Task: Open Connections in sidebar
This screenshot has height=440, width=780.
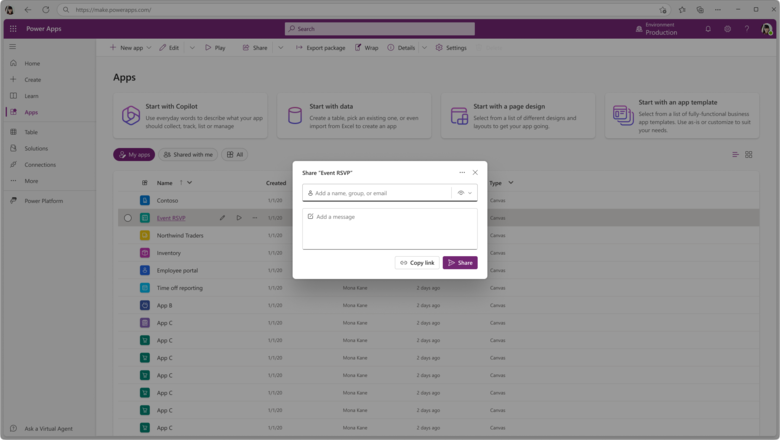Action: coord(40,165)
